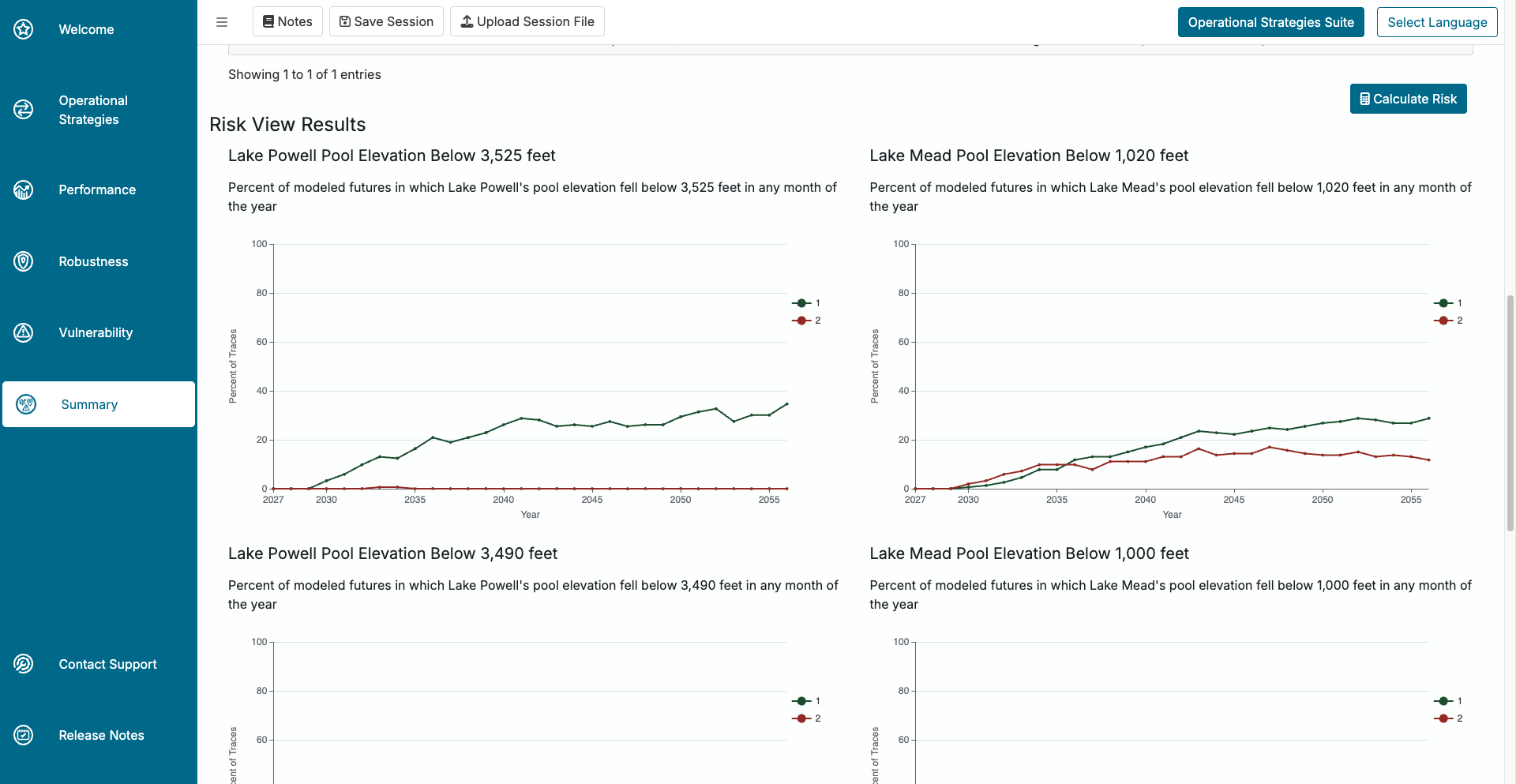Screen dimensions: 1516x784
Task: Click Operational Strategies Suite button
Action: click(x=1270, y=22)
